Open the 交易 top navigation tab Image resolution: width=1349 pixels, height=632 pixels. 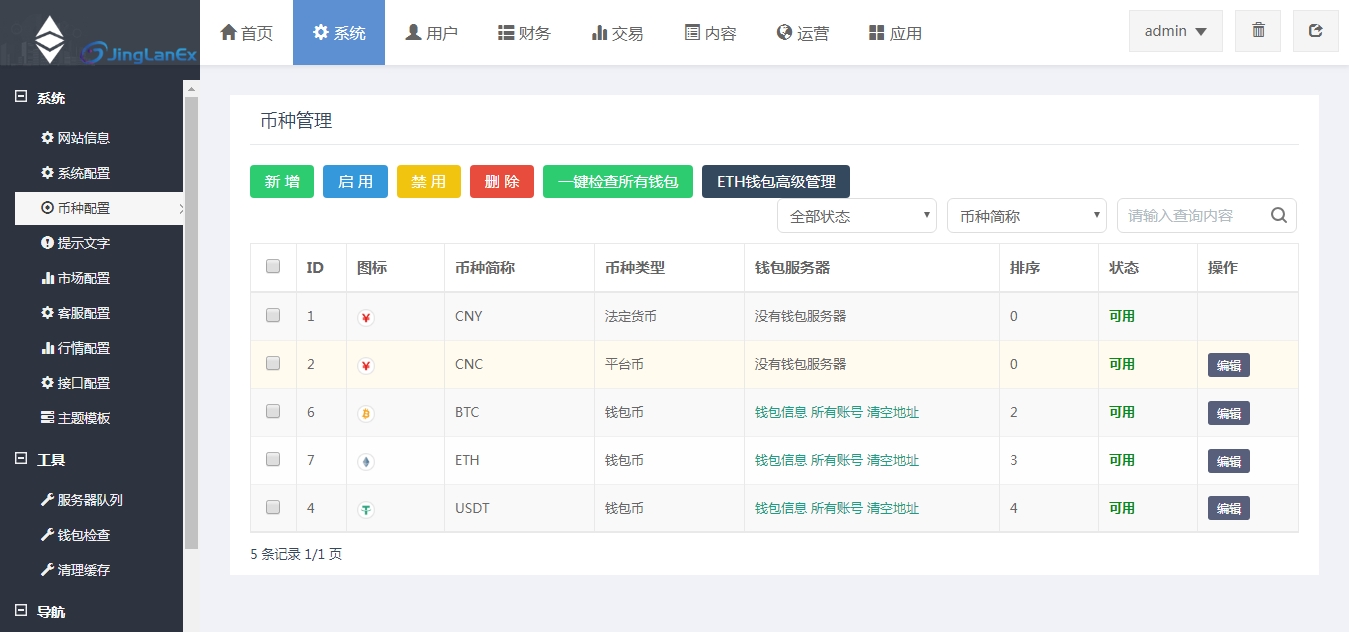point(617,33)
